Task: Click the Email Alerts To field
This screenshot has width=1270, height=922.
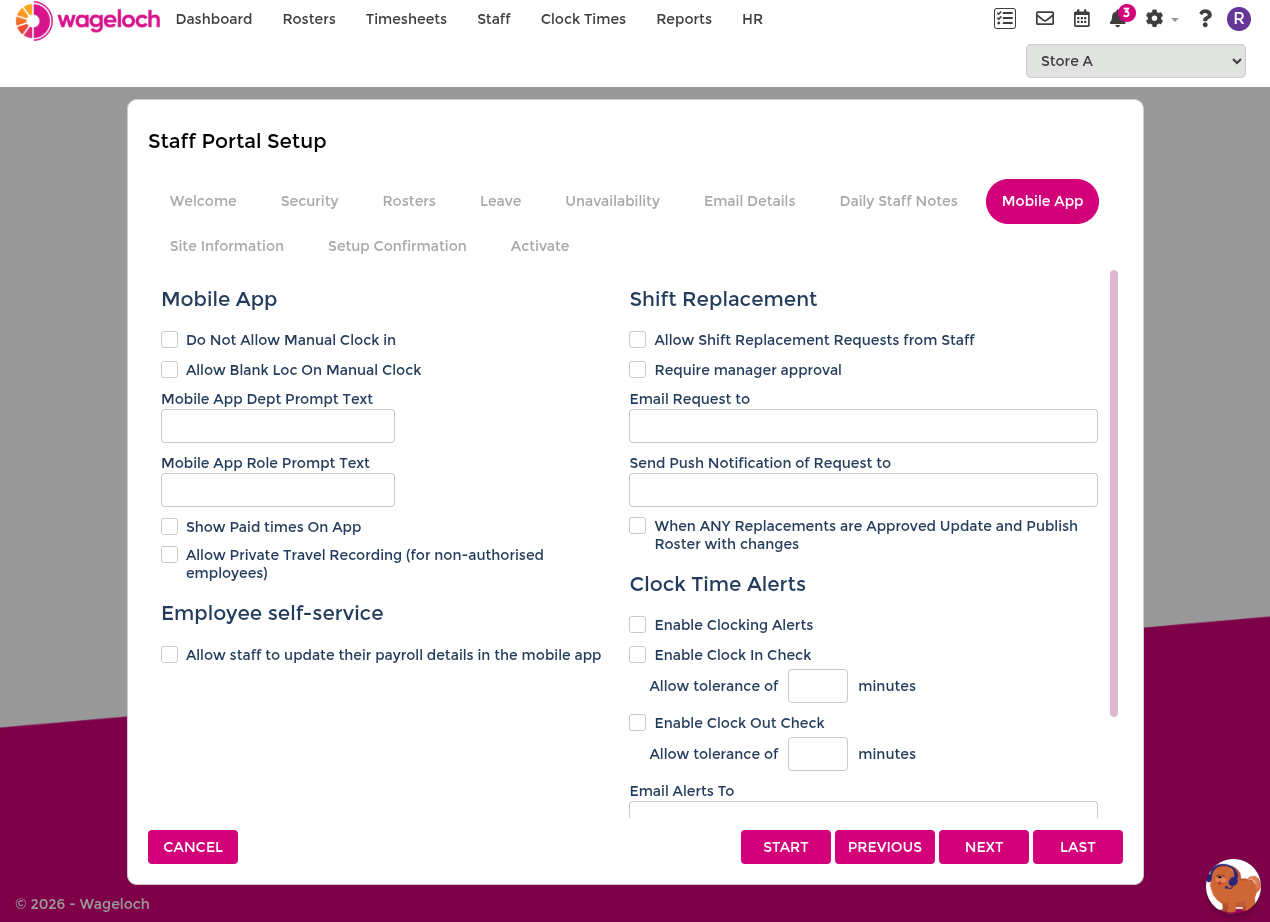Action: [863, 809]
